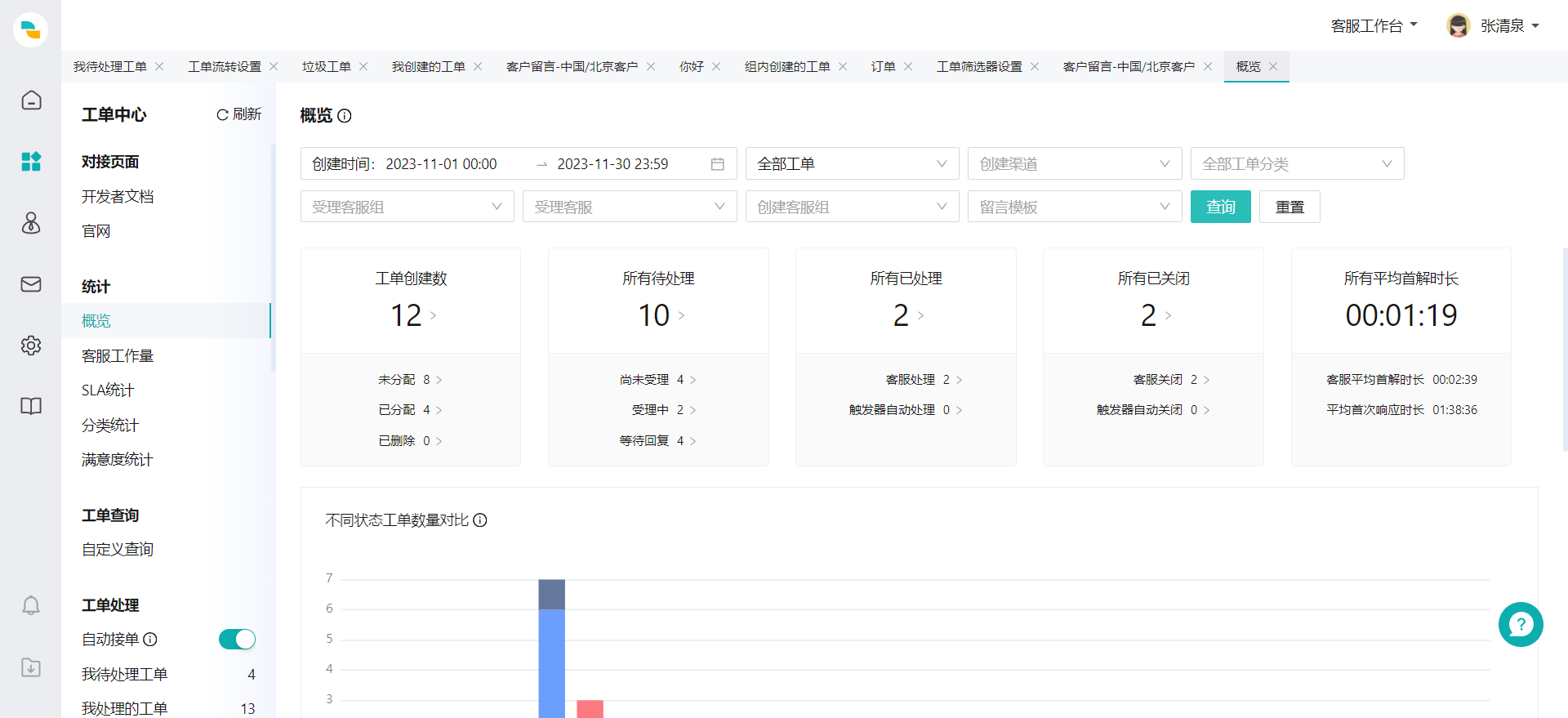Switch to the 工单筛选器设置 tab
This screenshot has width=1568, height=718.
979,67
